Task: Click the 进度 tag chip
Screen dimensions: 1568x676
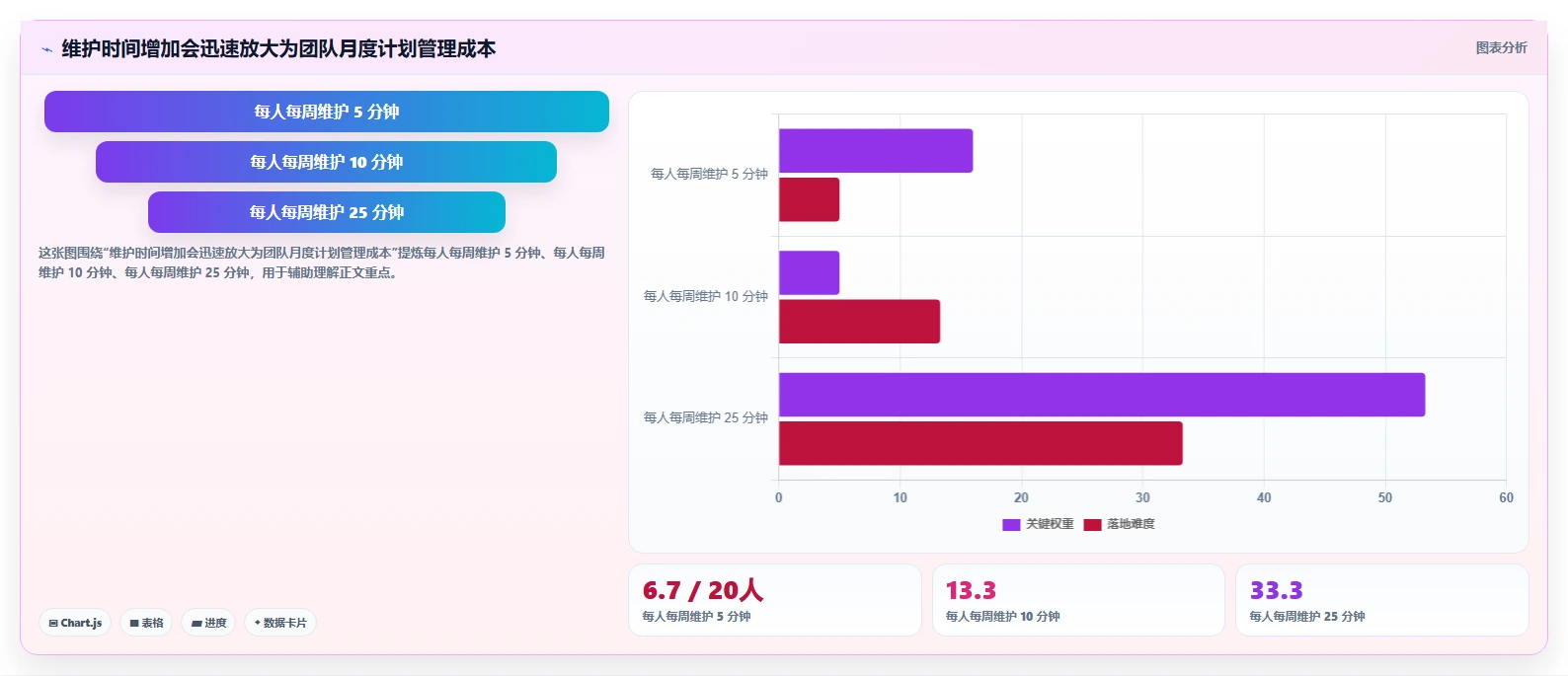Action: click(208, 623)
